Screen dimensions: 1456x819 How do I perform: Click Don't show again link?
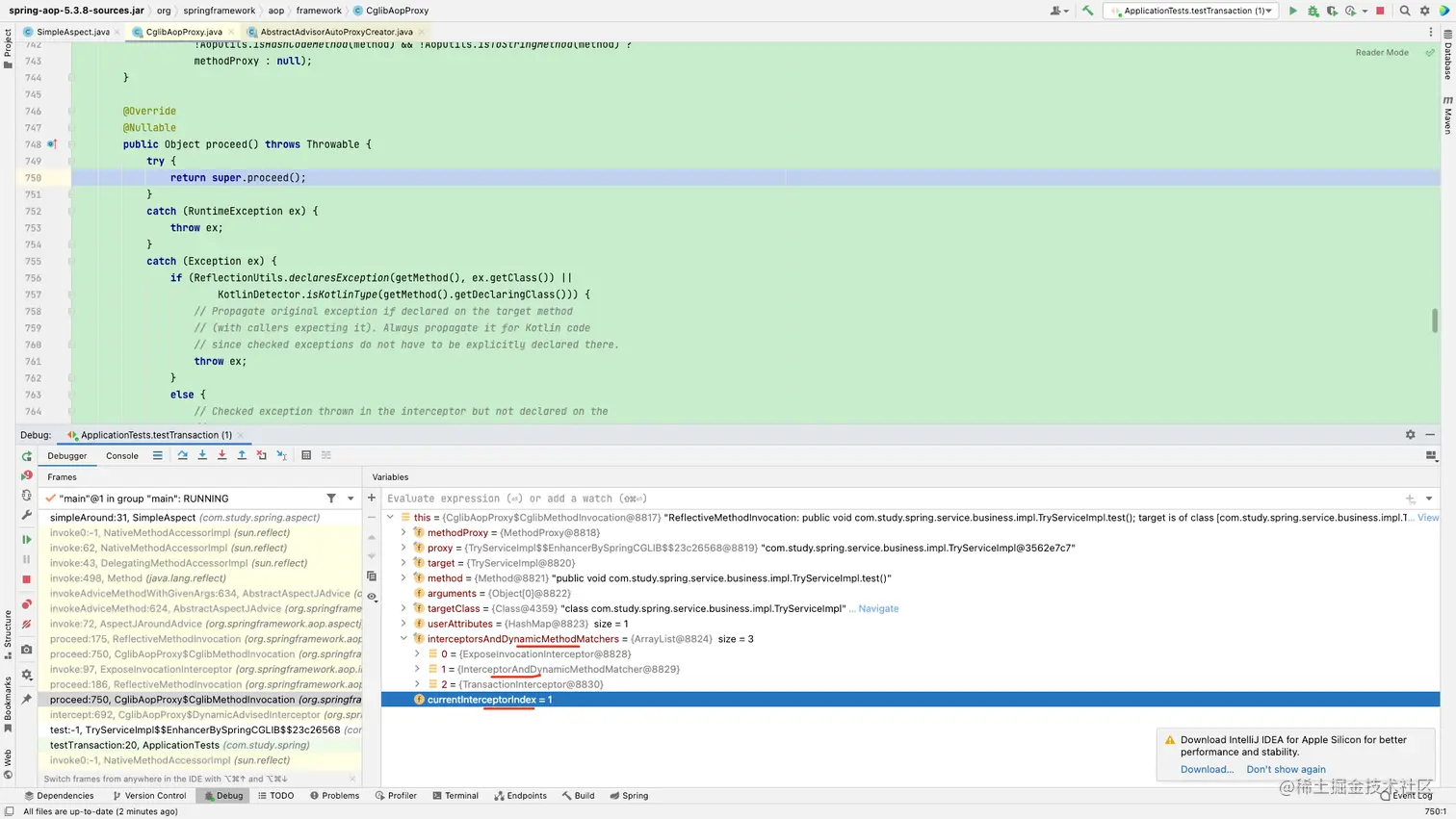tap(1286, 769)
